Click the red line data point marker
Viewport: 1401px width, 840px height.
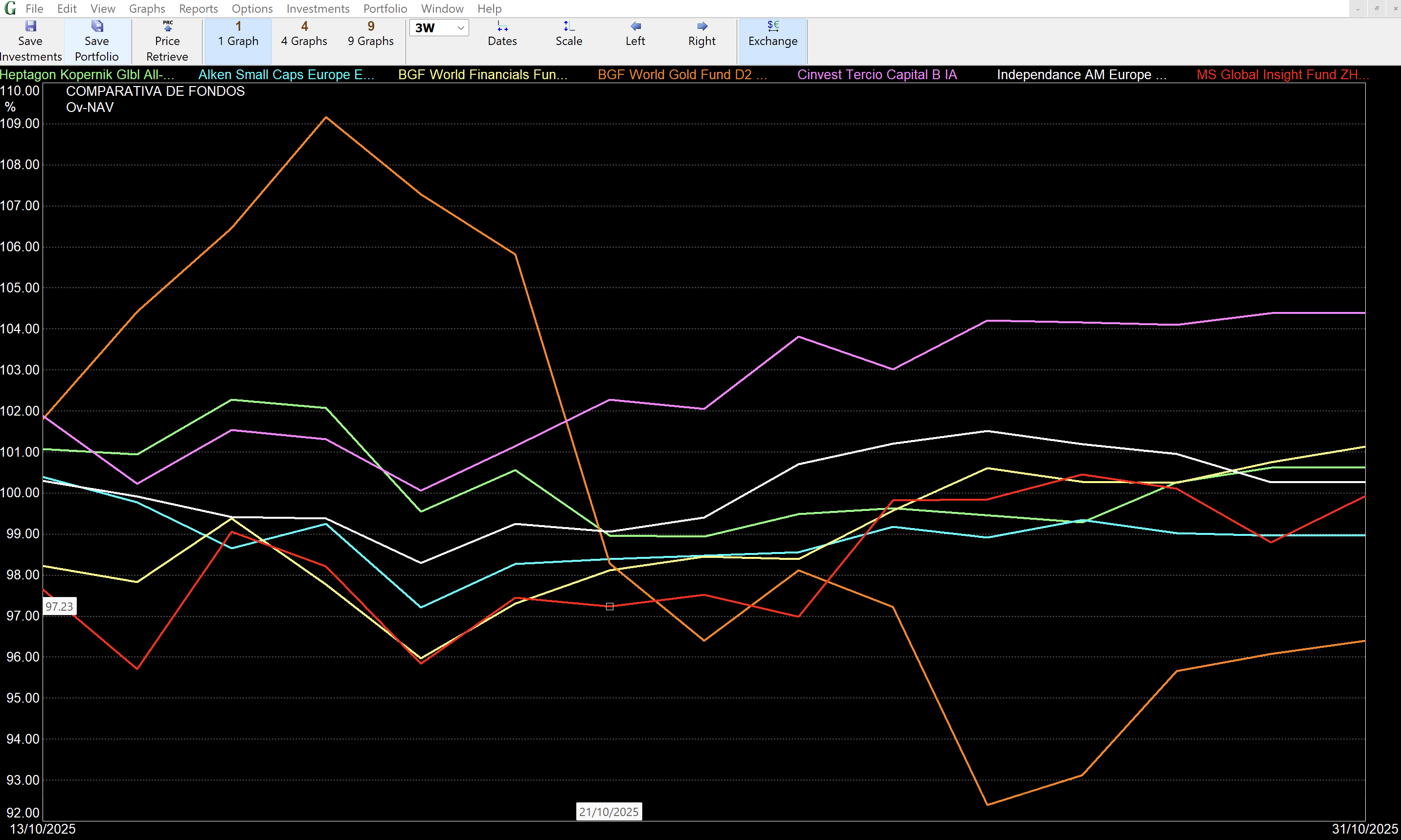click(x=610, y=606)
